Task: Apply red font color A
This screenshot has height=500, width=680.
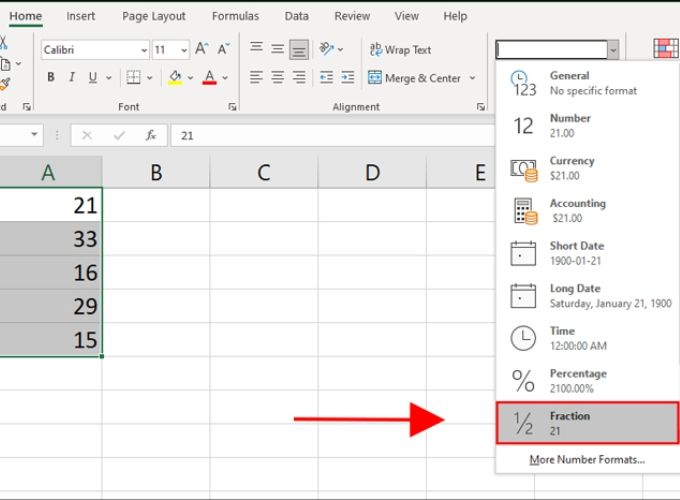Action: tap(209, 78)
